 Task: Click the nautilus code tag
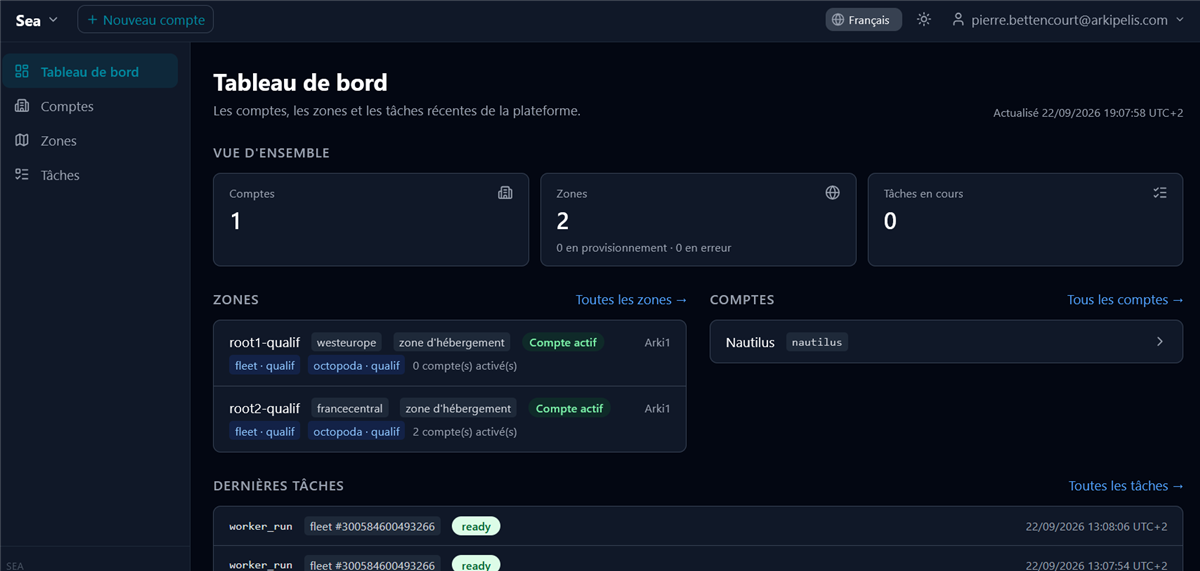coord(817,342)
